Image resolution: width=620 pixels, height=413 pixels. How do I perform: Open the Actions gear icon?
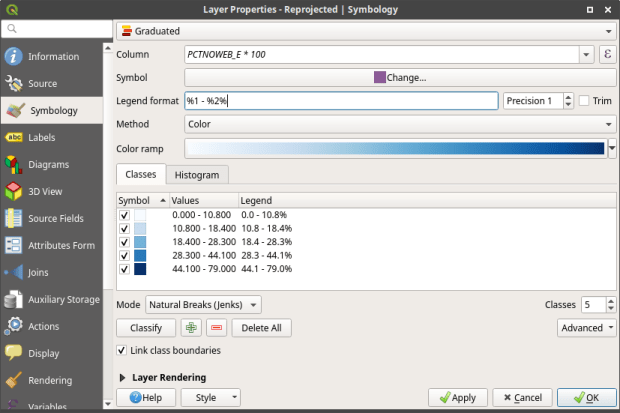tap(13, 326)
